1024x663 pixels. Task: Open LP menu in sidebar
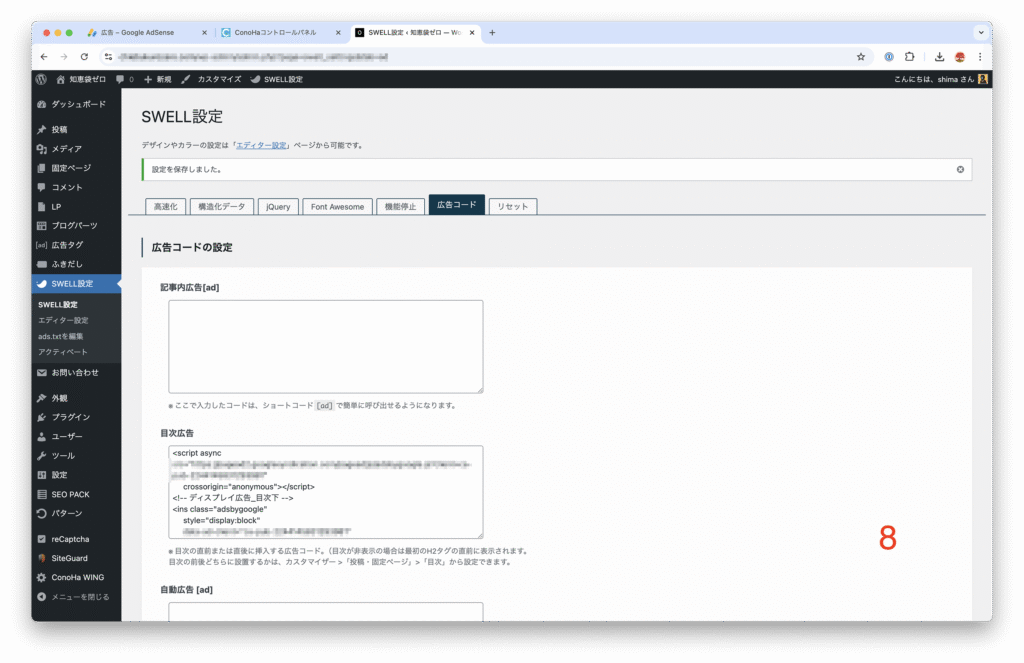click(x=76, y=206)
